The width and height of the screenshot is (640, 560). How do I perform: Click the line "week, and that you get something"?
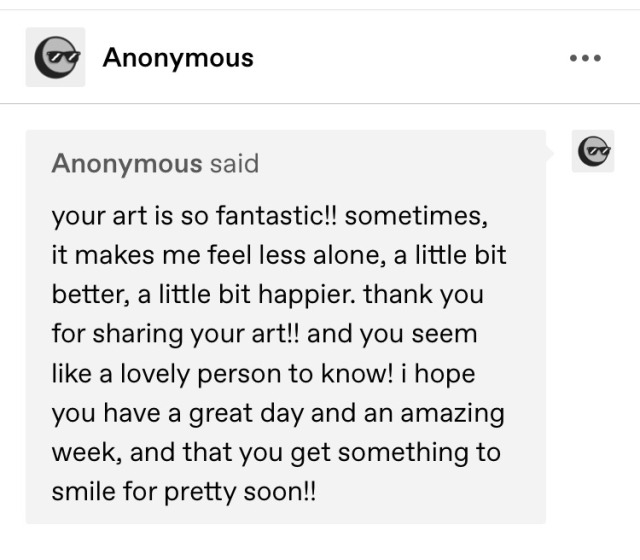pos(276,452)
